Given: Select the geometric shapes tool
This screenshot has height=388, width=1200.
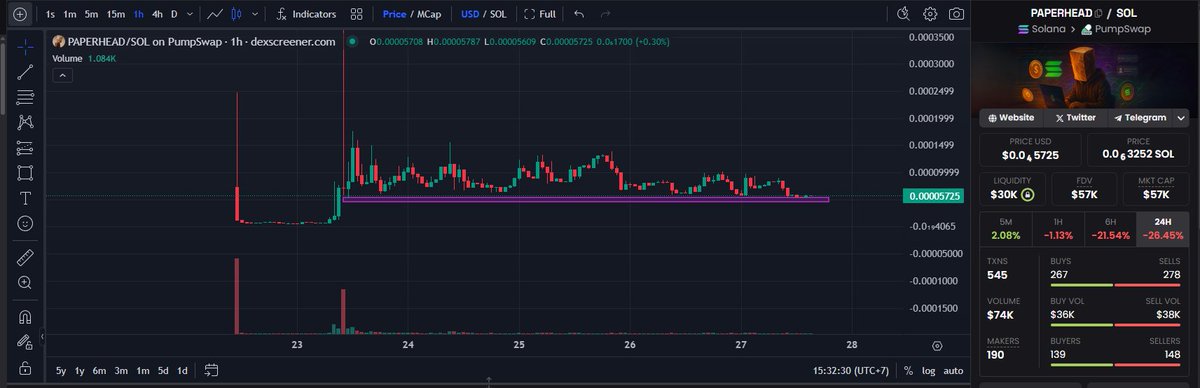Looking at the screenshot, I should point(25,173).
